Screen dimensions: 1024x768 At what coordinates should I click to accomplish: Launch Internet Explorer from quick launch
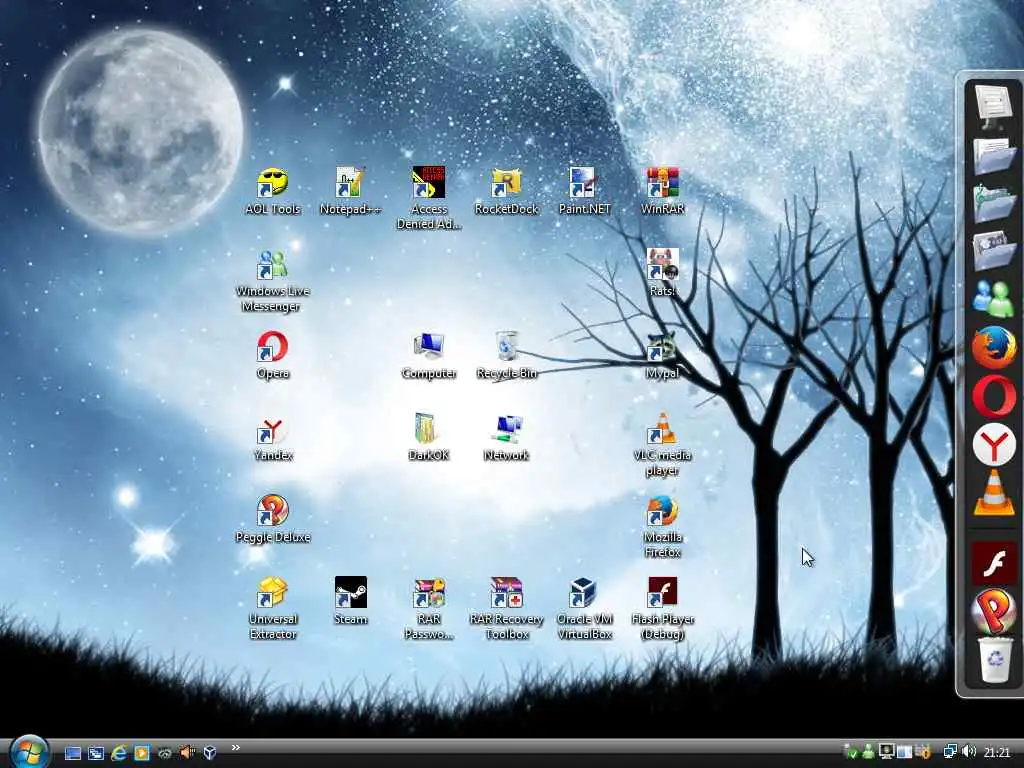pos(119,753)
